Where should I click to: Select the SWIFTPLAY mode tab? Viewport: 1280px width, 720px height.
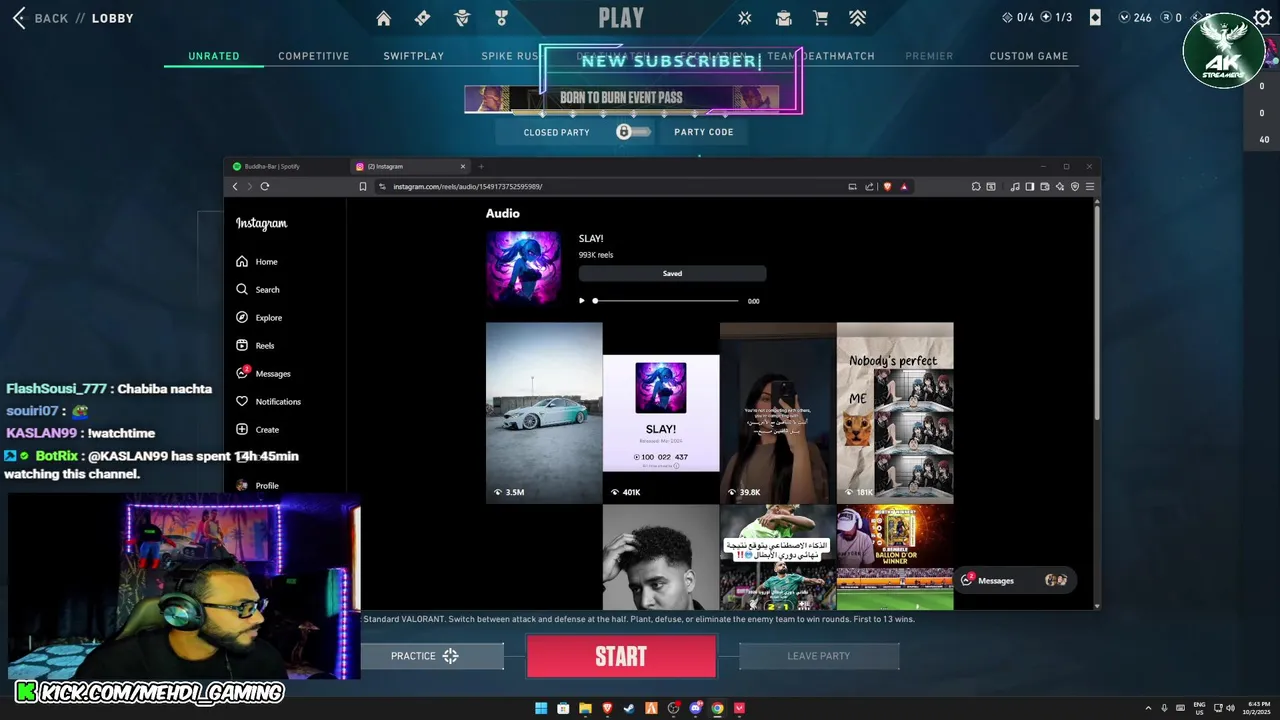414,56
